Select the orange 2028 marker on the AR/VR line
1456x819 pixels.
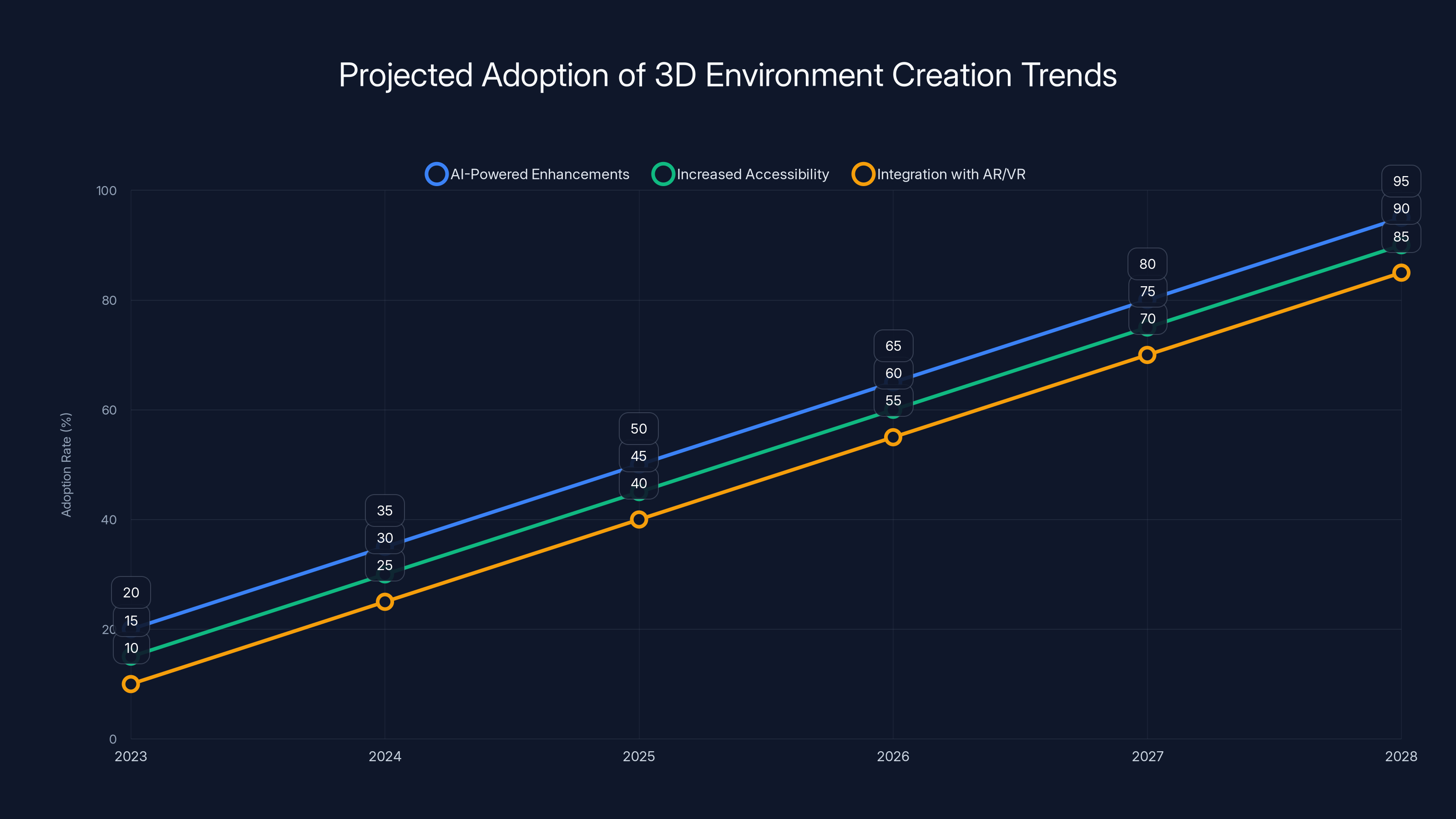pyautogui.click(x=1401, y=273)
